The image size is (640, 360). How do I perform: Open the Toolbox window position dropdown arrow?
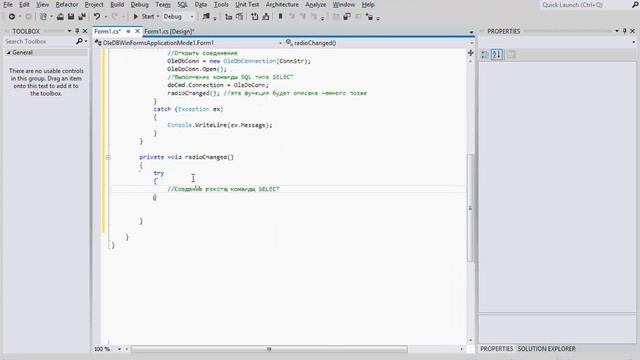pyautogui.click(x=69, y=31)
